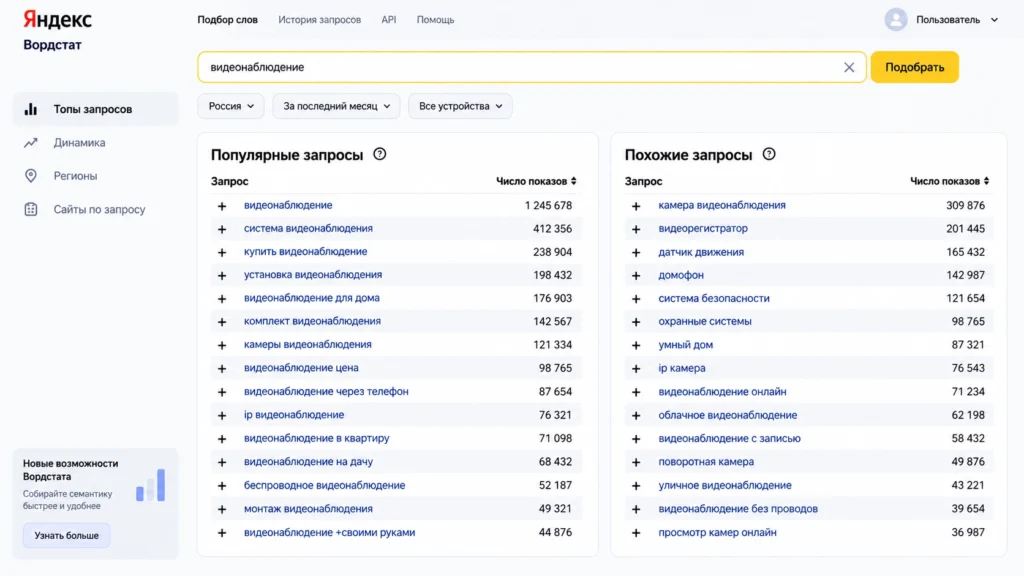The height and width of the screenshot is (576, 1024).
Task: Open 'облачное видеонаблюдение' query link
Action: tap(728, 415)
